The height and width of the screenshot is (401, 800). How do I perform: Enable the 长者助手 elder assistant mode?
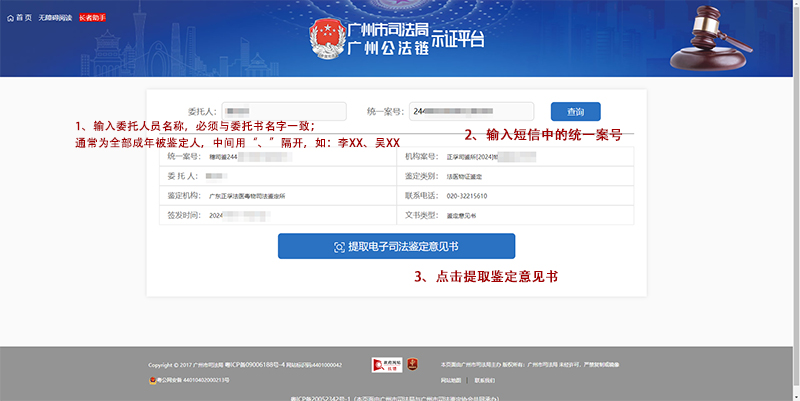click(x=92, y=18)
